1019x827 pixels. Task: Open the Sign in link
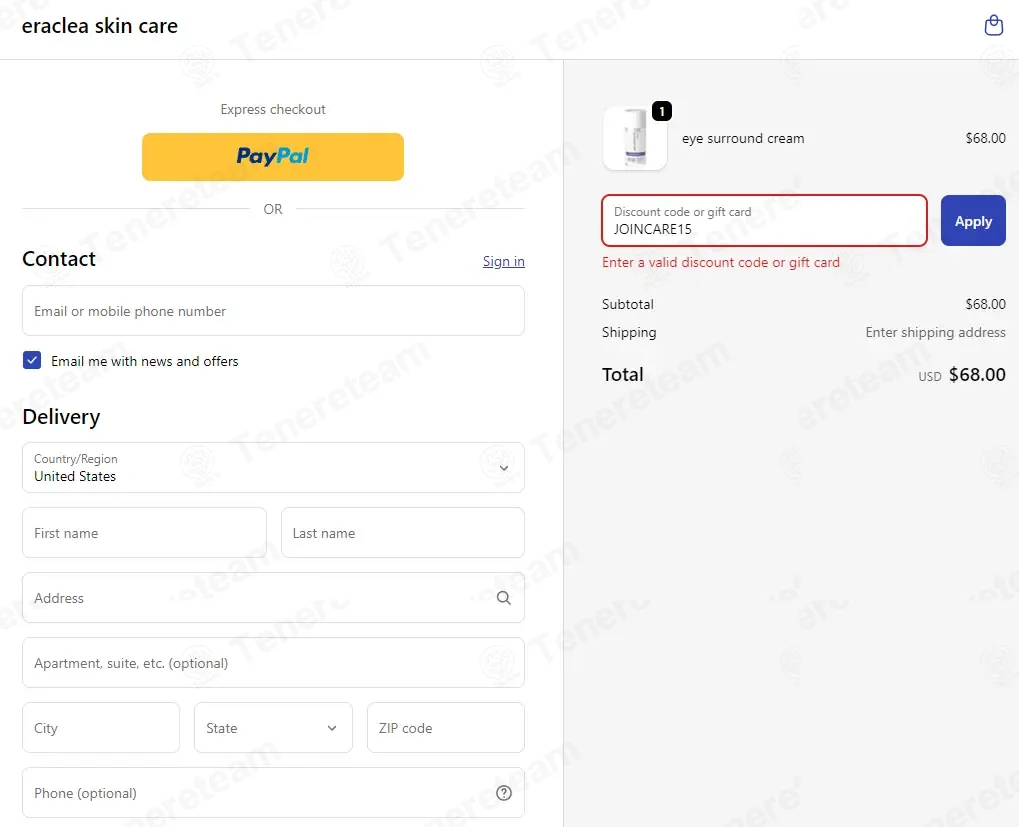(504, 261)
